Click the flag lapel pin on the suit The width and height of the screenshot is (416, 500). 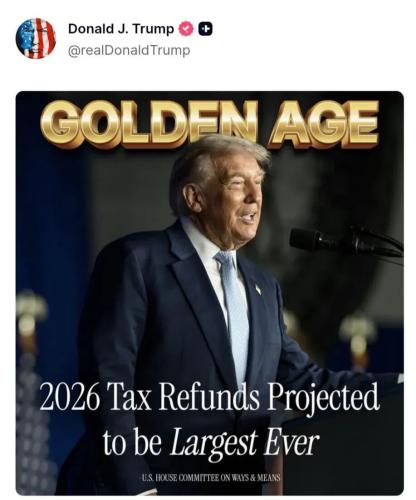coord(258,289)
